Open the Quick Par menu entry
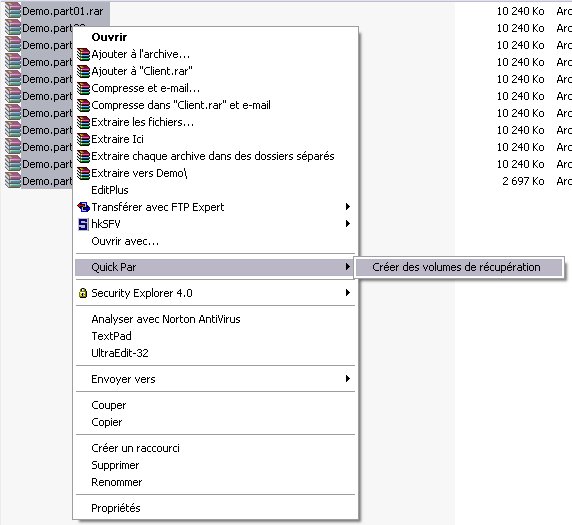Viewport: 572px width, 525px height. (x=215, y=267)
